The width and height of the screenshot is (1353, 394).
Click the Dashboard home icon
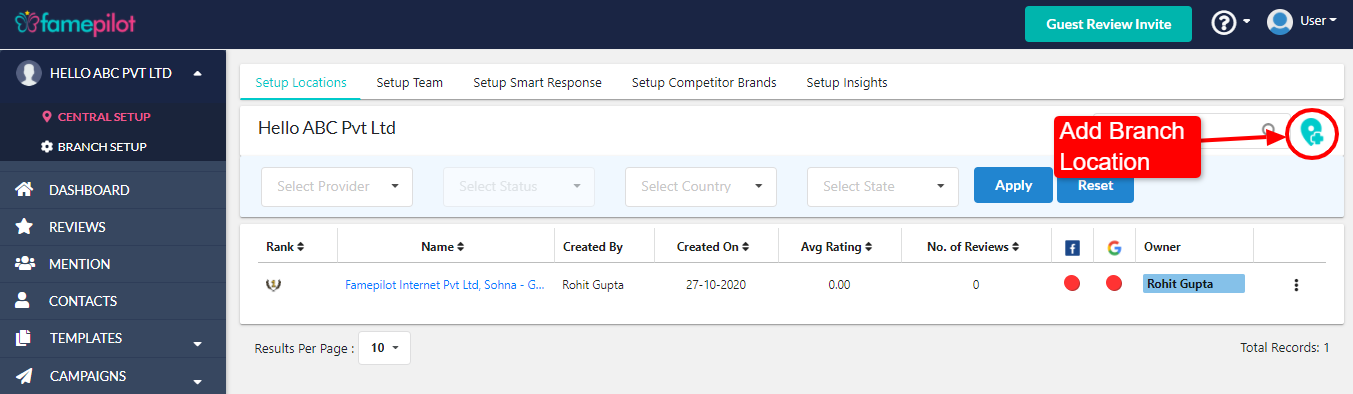(x=25, y=190)
